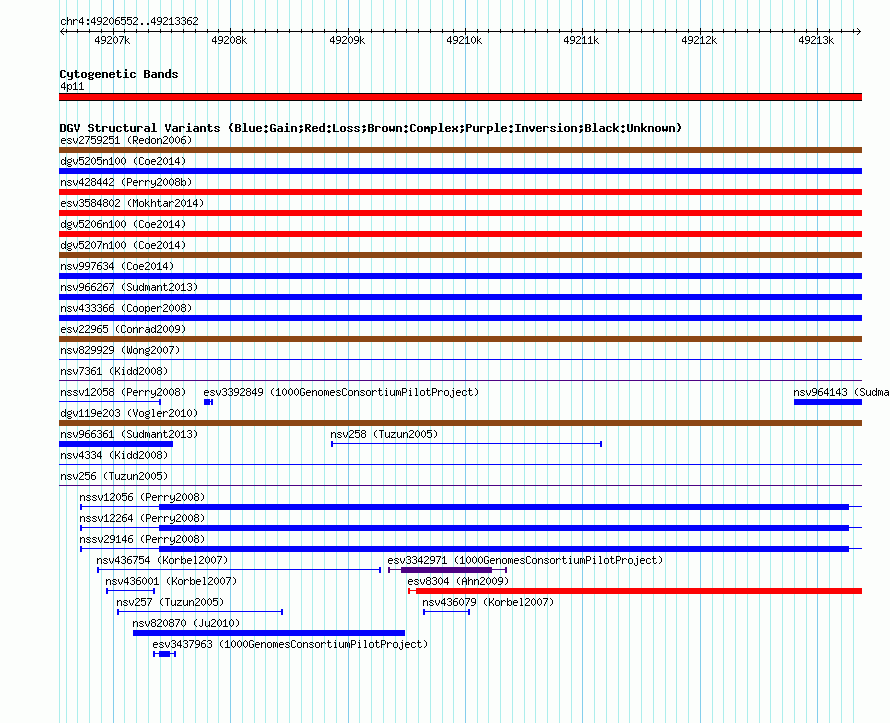This screenshot has height=723, width=890.
Task: Click nssv12264 (Perry2008) label
Action: 142,518
